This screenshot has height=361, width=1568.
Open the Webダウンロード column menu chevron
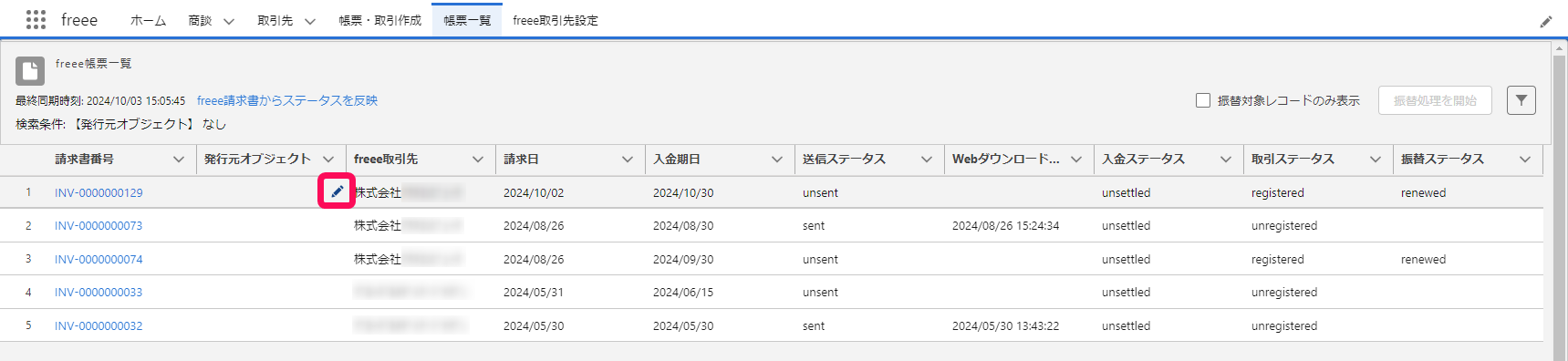(x=1076, y=160)
